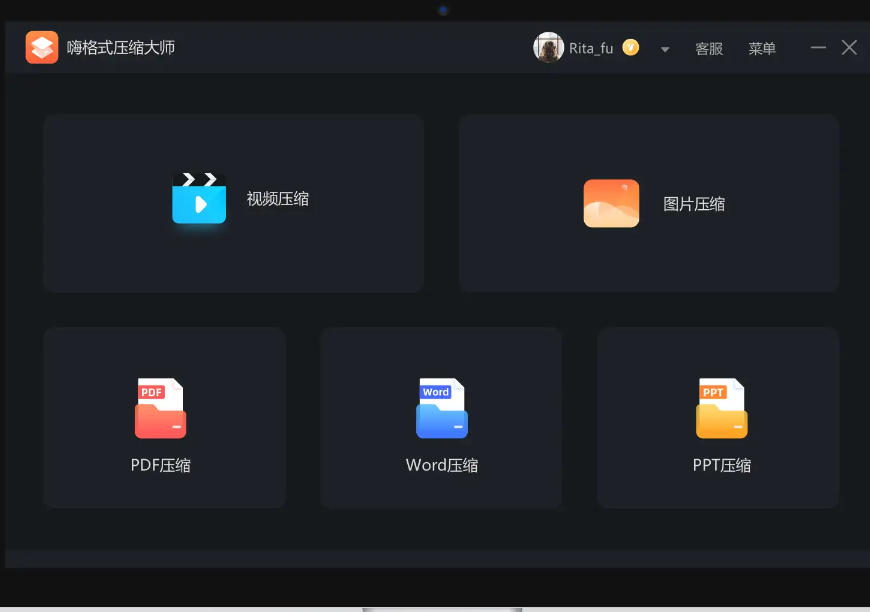Screen dimensions: 870x612
Task: Minimize the compression app window
Action: 818,48
